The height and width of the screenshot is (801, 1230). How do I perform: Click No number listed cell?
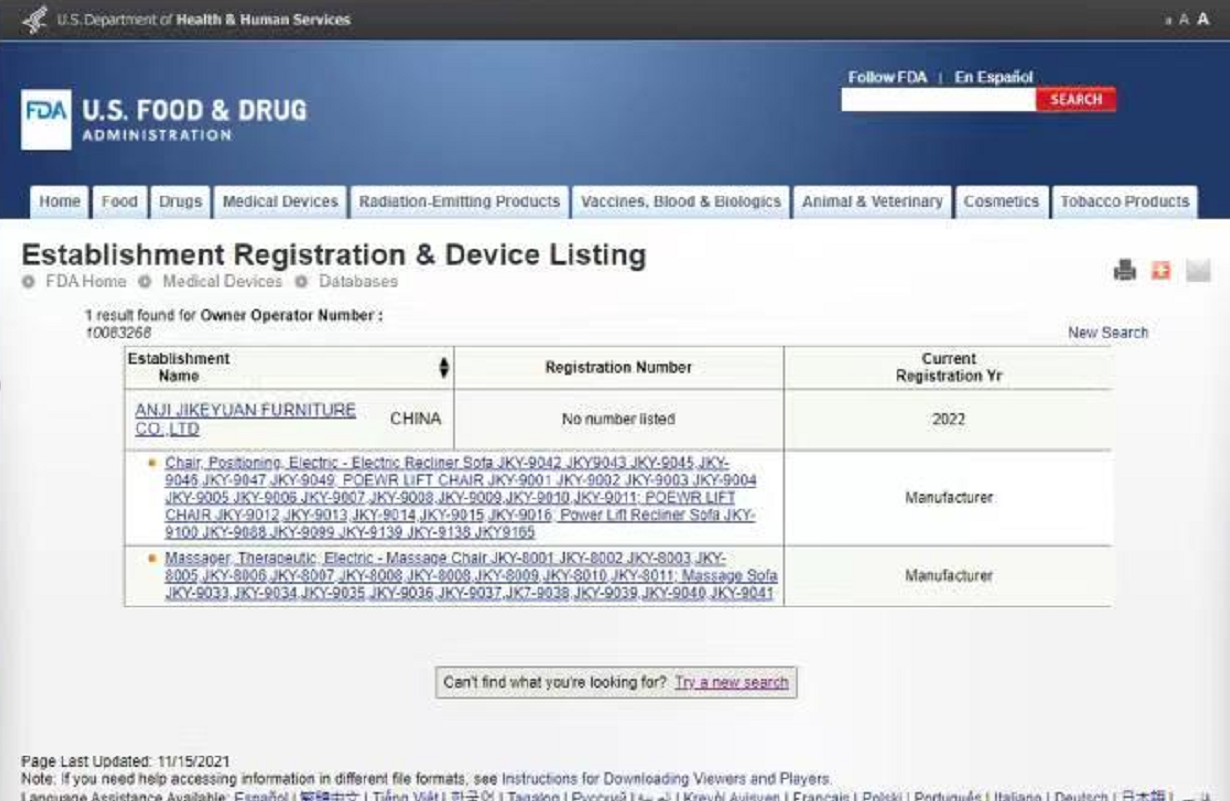pyautogui.click(x=618, y=420)
